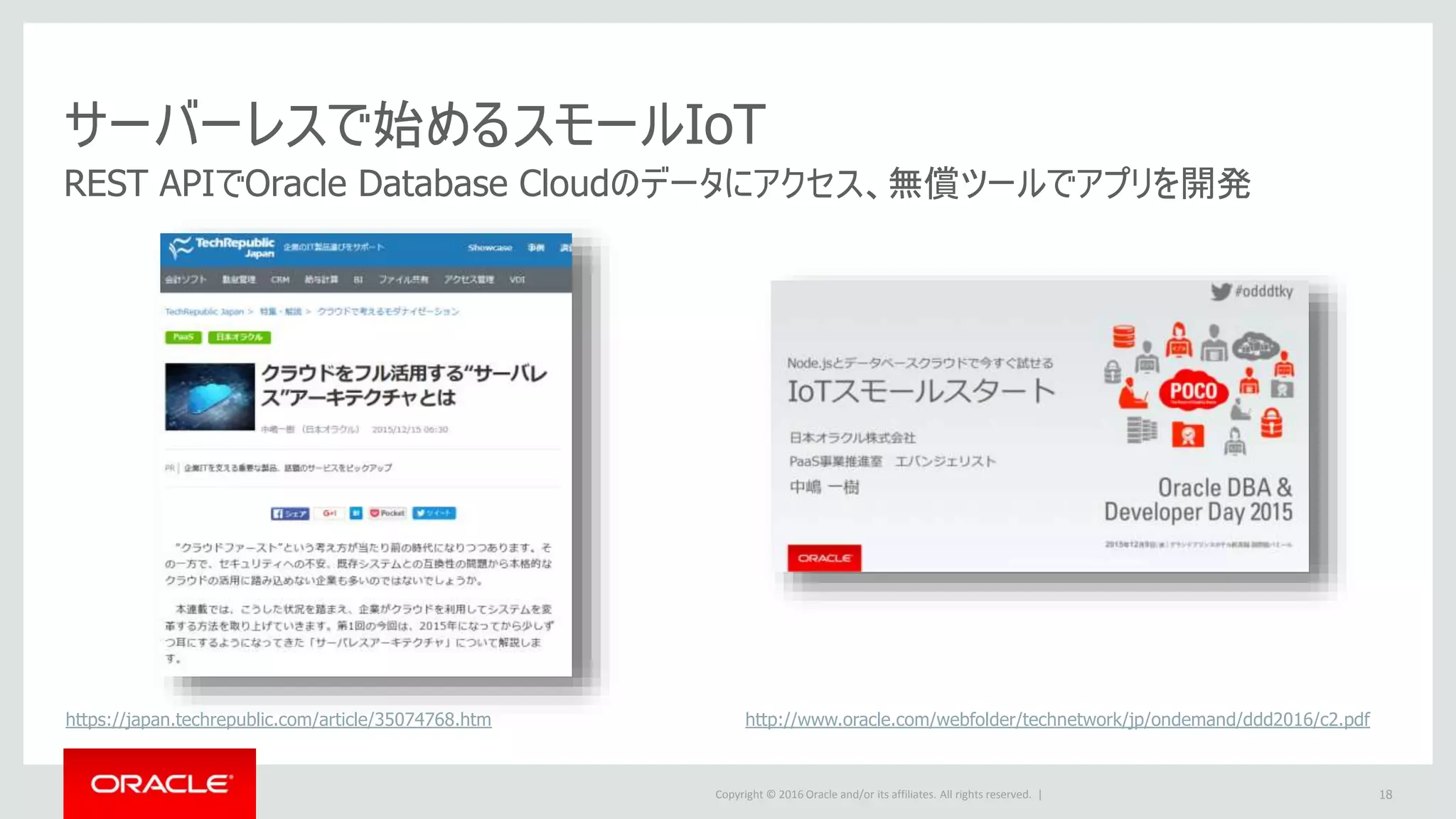Select 勤怠管理 in navigation bar
Viewport: 1456px width, 819px height.
239,280
